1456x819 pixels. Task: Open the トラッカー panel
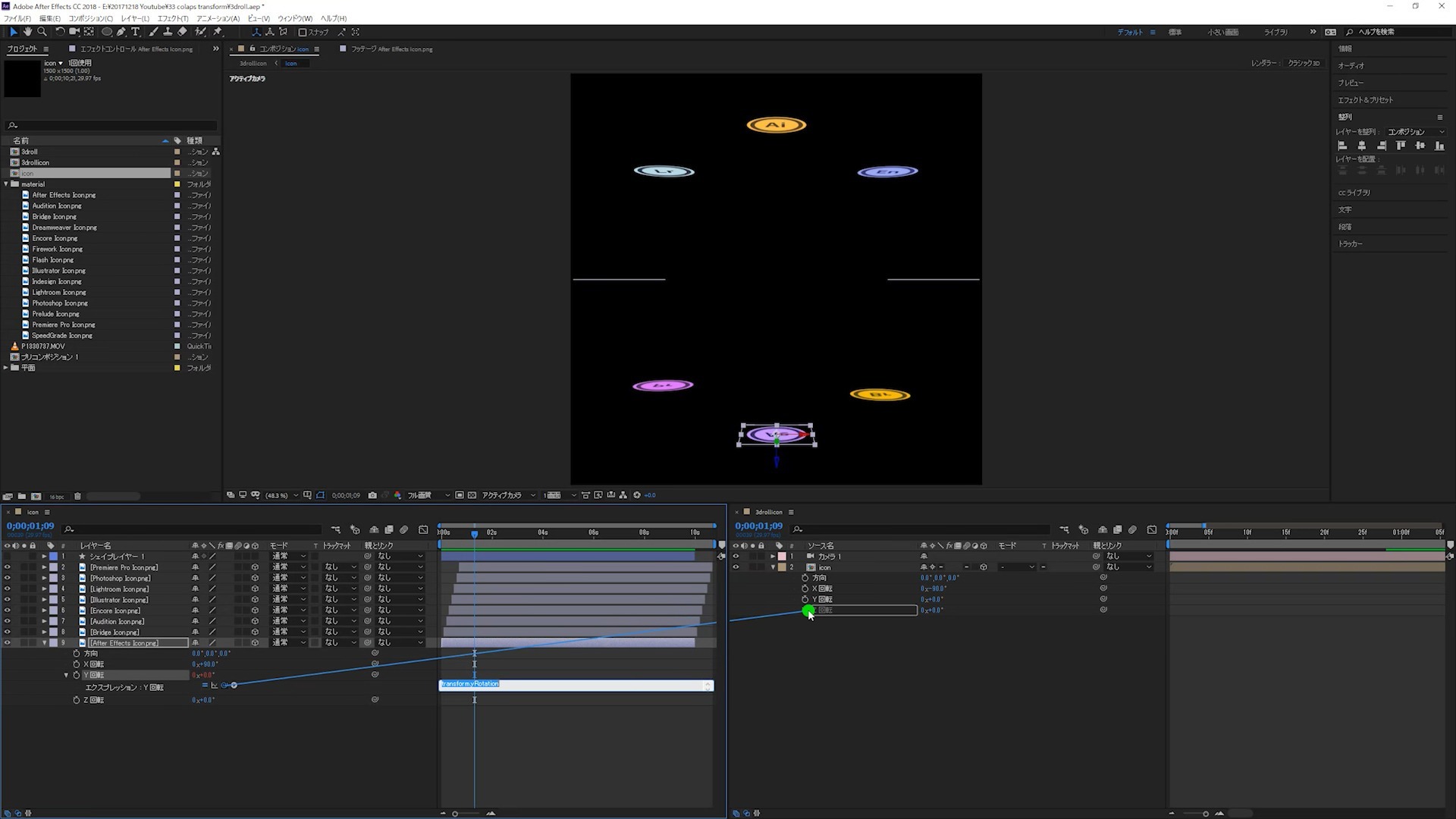coord(1350,244)
